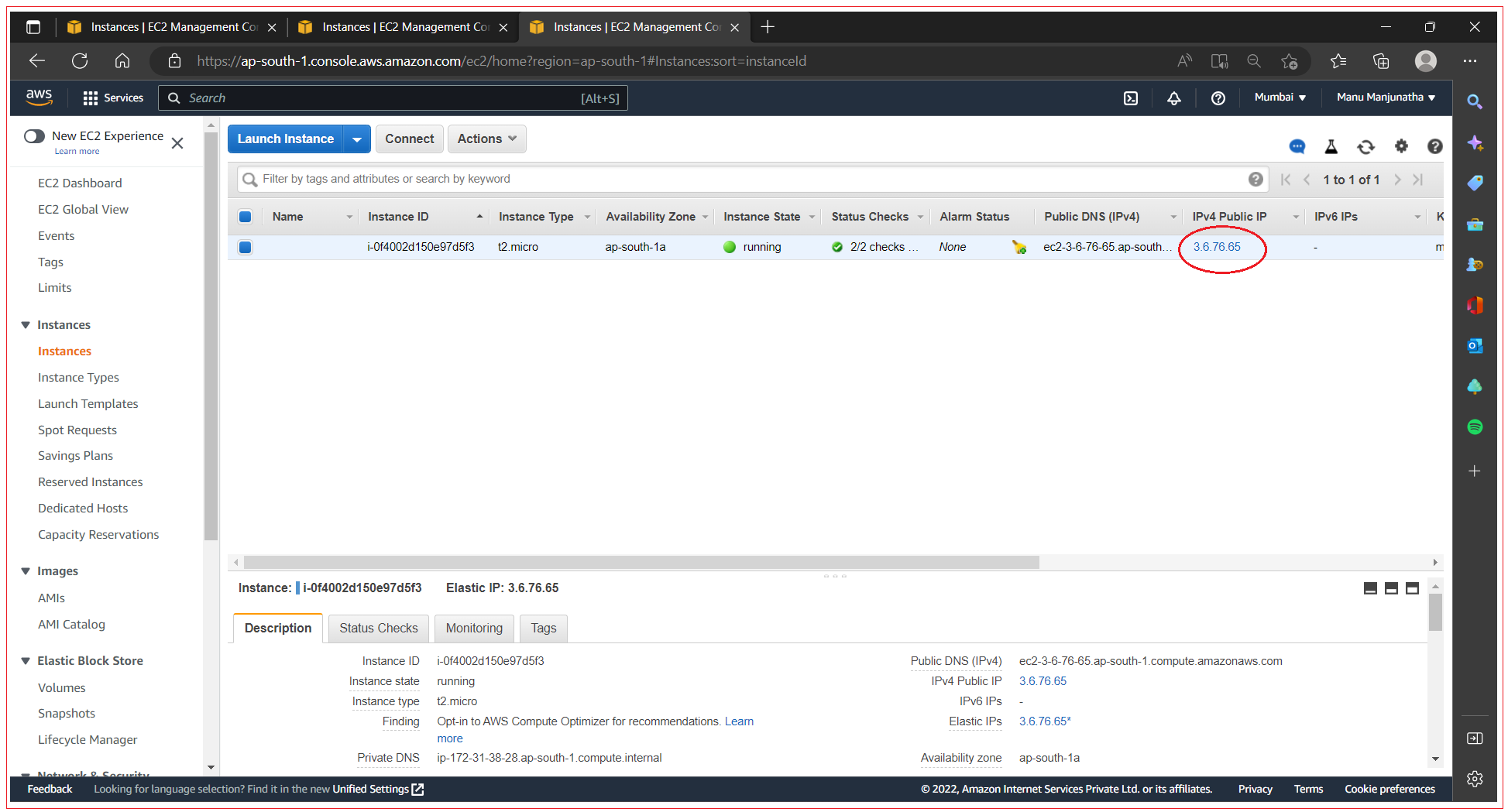Open AWS support help icon in navbar
Image resolution: width=1508 pixels, height=812 pixels.
(1218, 98)
